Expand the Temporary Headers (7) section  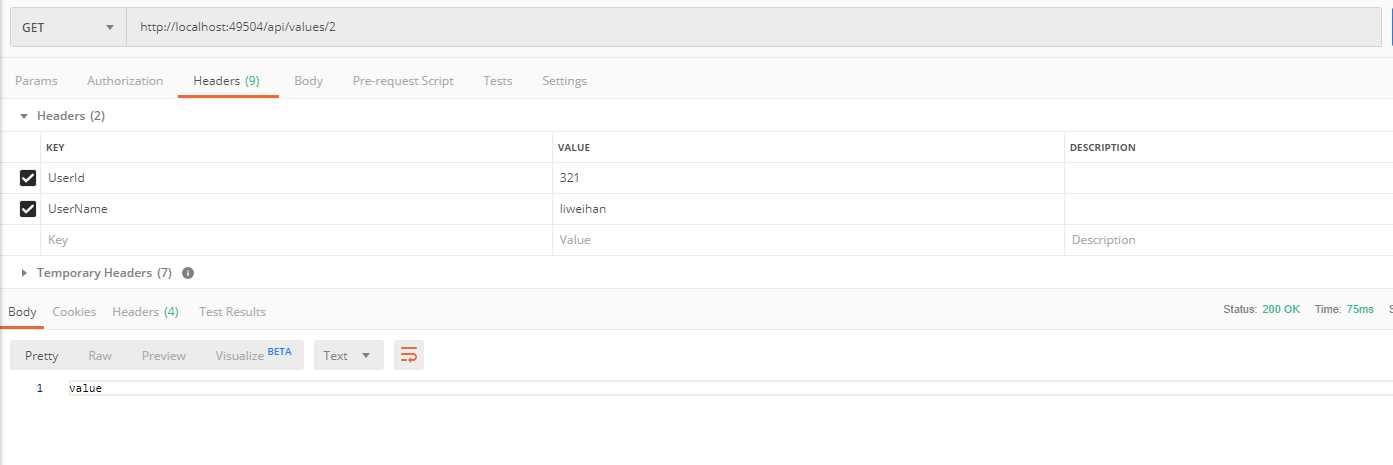click(x=24, y=273)
